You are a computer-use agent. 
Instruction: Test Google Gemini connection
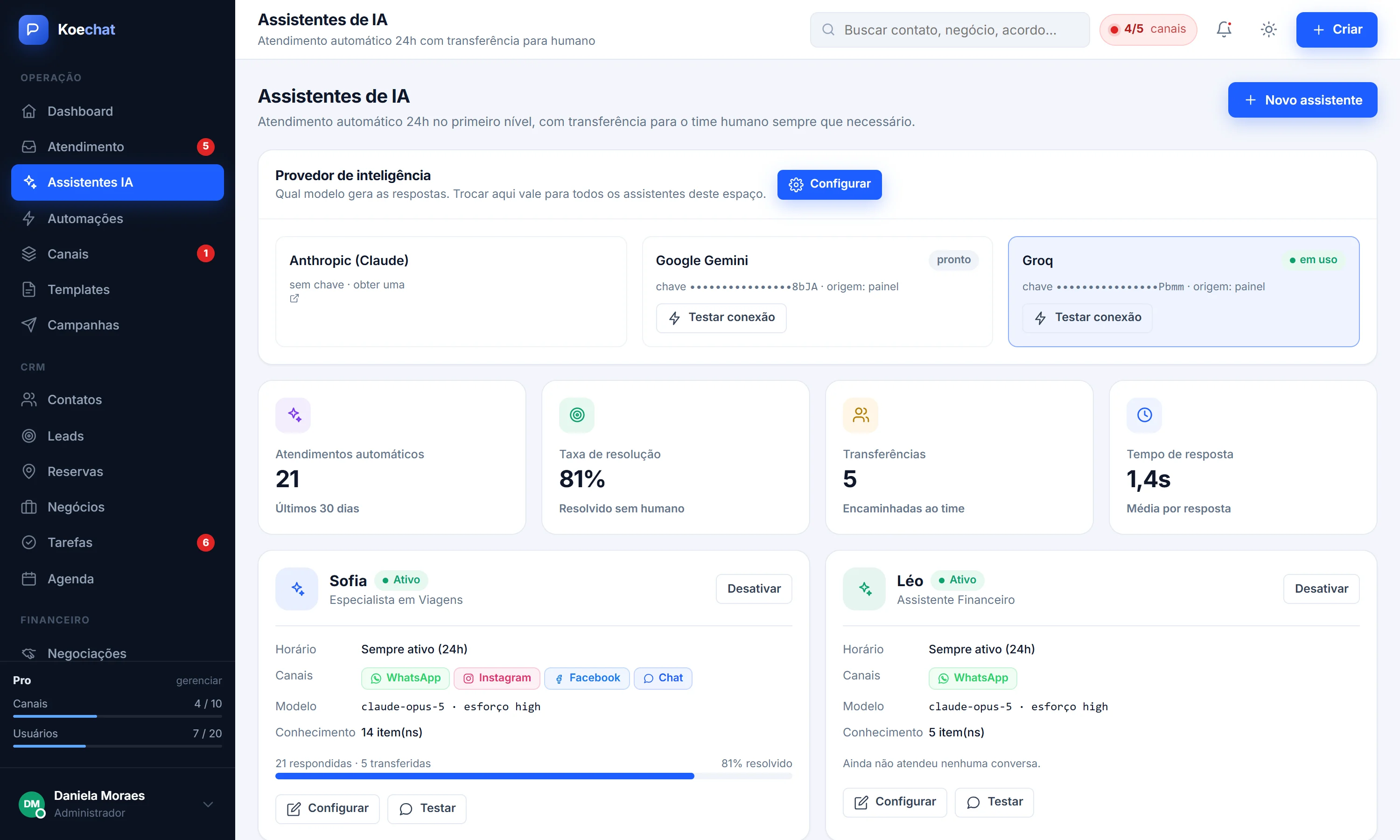click(721, 317)
